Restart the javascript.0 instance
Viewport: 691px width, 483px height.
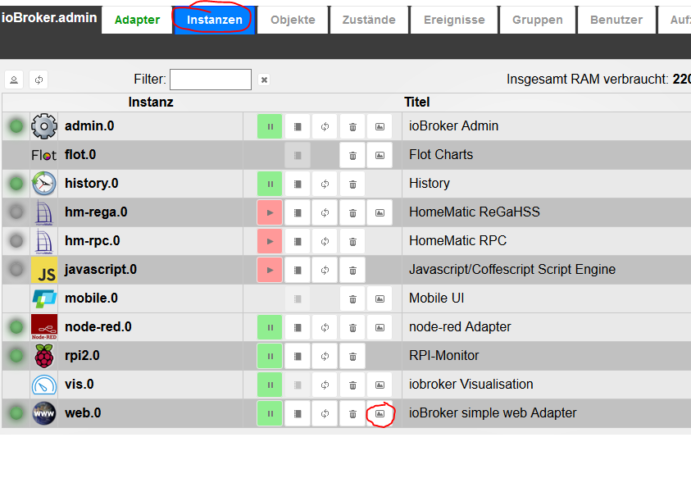point(325,270)
